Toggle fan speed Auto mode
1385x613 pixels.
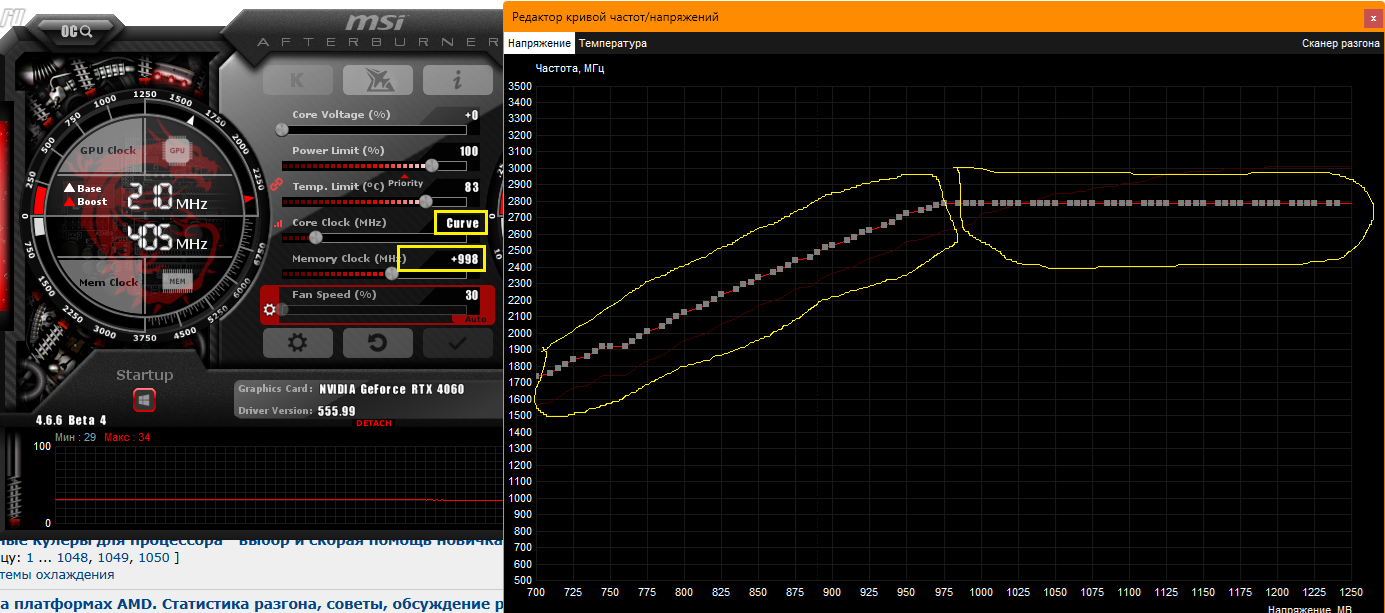click(x=473, y=318)
